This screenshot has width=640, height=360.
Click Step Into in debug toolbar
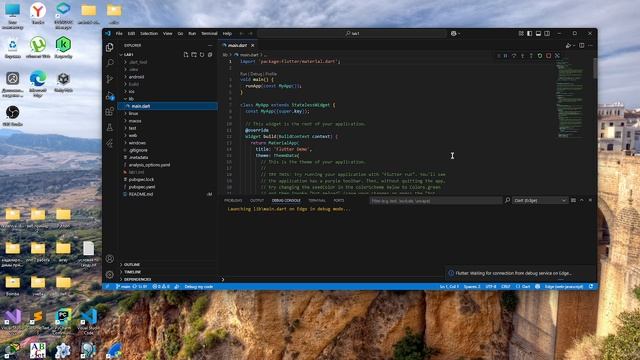(522, 56)
